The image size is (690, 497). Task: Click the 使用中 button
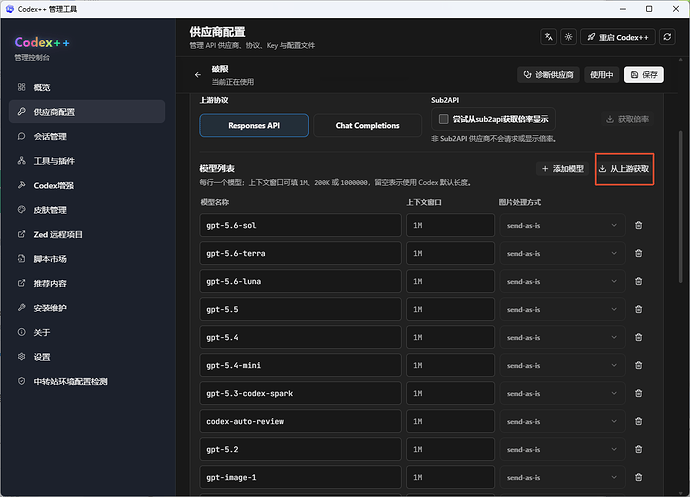pyautogui.click(x=602, y=75)
